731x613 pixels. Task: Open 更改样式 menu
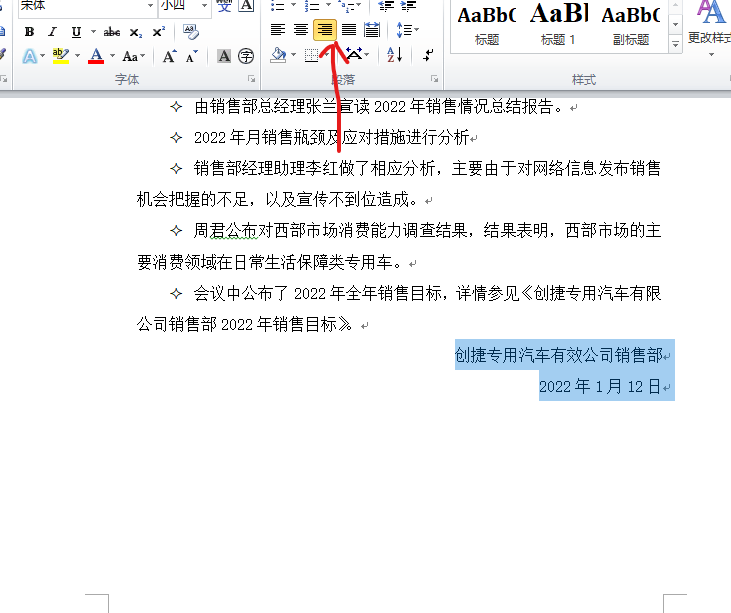711,28
